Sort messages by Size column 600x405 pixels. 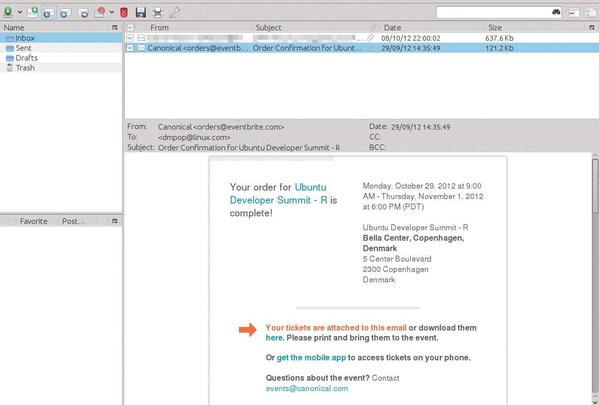pyautogui.click(x=495, y=28)
